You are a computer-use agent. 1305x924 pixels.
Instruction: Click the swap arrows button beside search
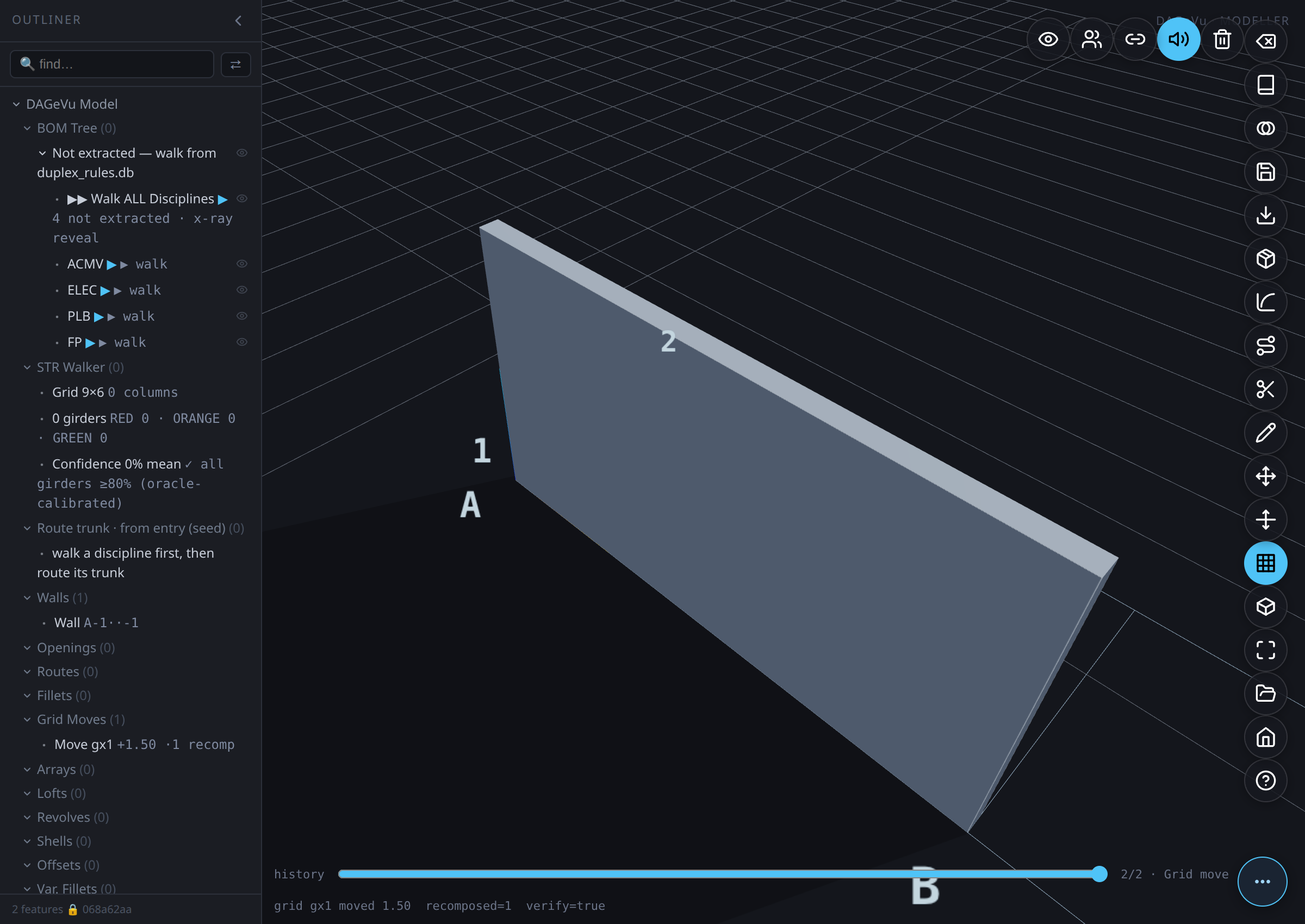click(x=235, y=64)
